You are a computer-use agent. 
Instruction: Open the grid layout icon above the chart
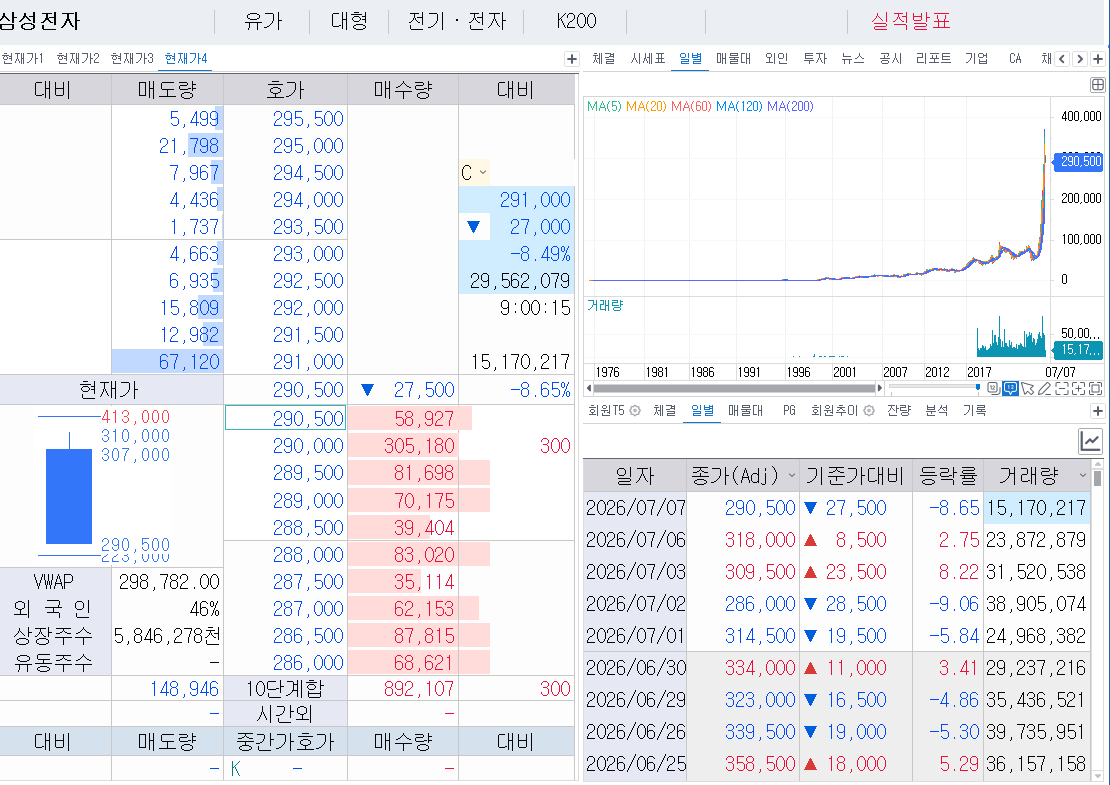[x=1097, y=85]
